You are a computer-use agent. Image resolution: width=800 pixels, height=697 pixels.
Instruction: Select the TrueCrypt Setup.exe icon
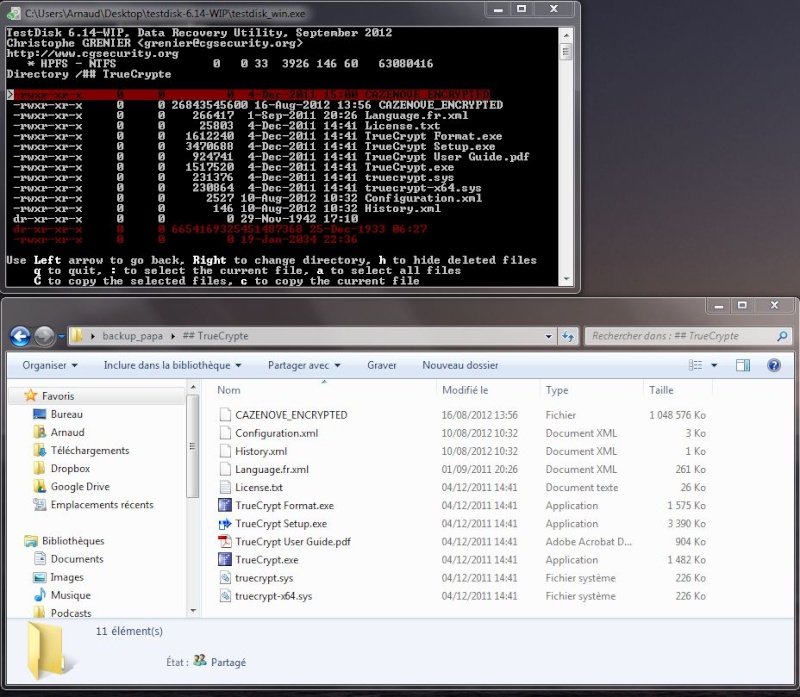(x=225, y=524)
